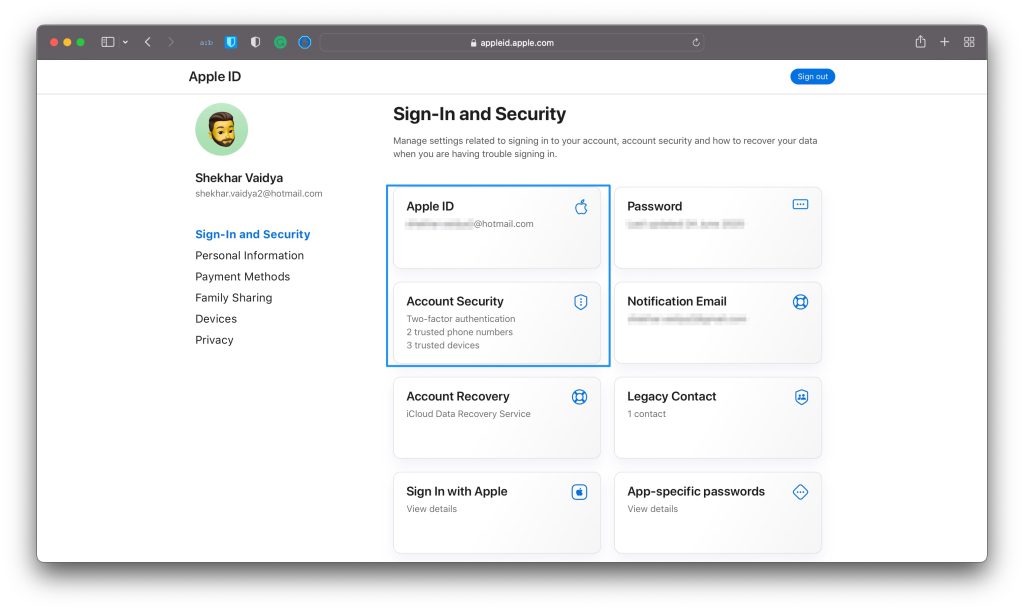Open the Account Recovery card

coord(497,418)
